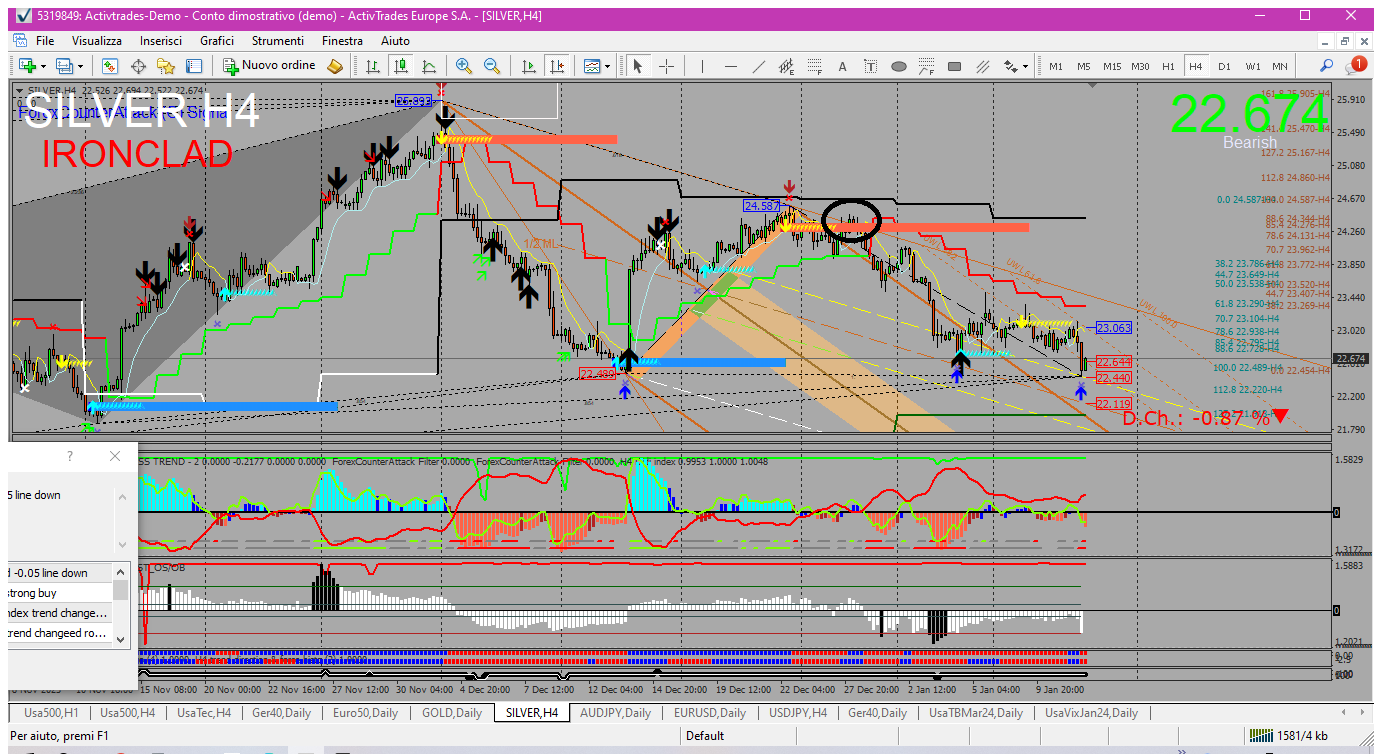Switch timeframe to M15
The width and height of the screenshot is (1382, 754).
click(1112, 66)
